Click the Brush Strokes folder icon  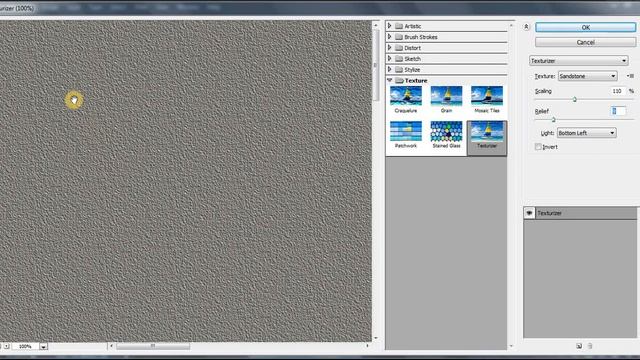point(399,37)
